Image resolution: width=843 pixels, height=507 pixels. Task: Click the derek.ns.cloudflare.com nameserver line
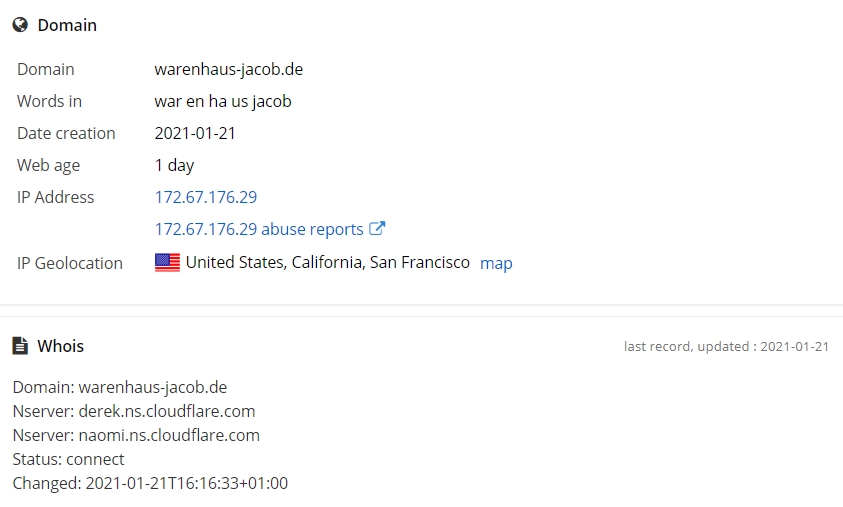click(134, 411)
